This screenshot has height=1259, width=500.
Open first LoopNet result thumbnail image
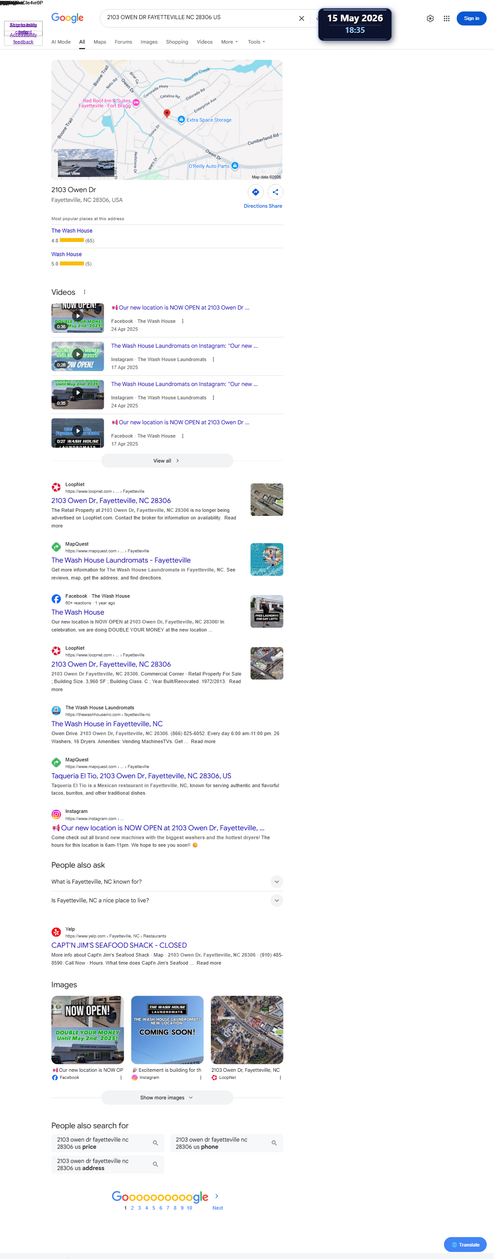click(267, 500)
